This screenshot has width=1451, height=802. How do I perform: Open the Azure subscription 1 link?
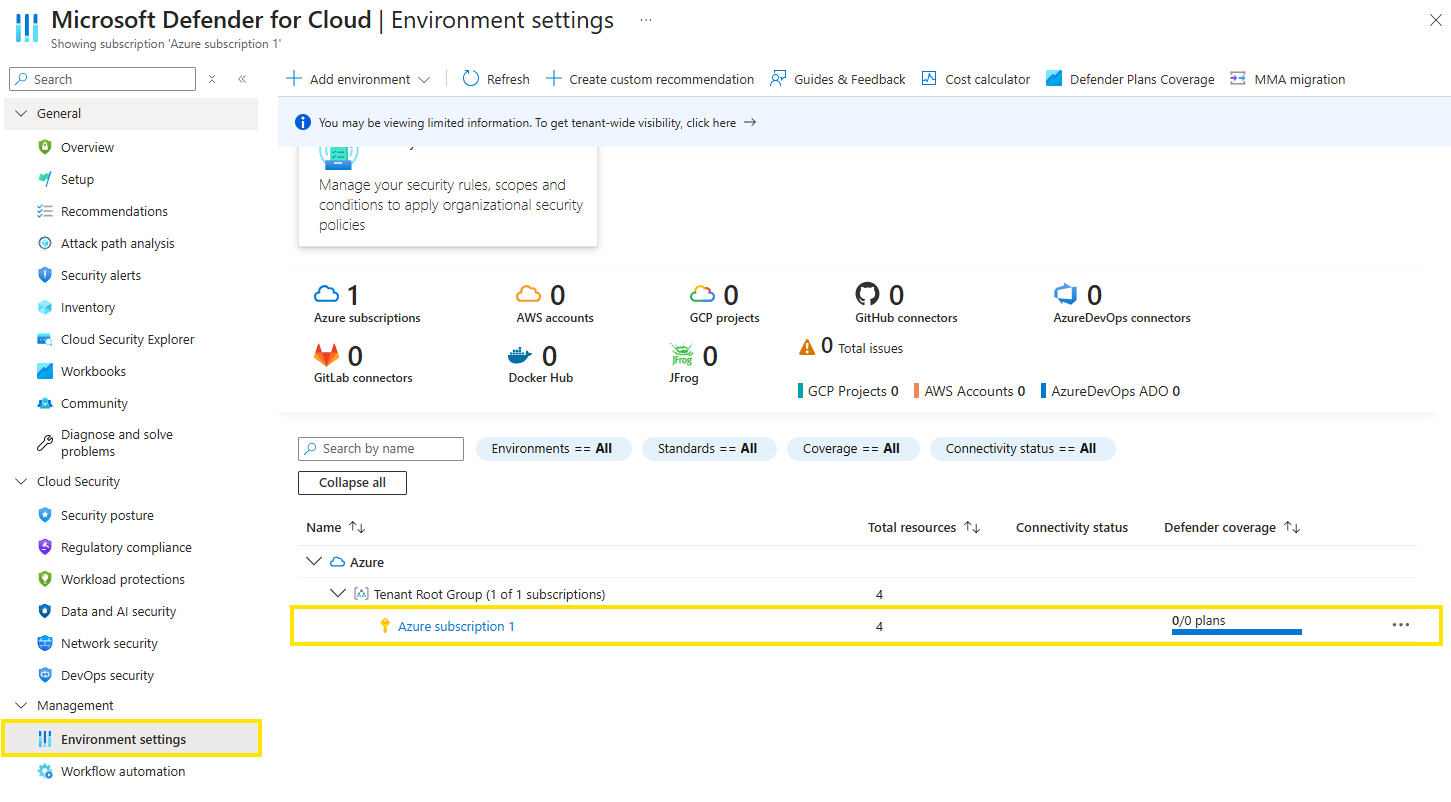(x=457, y=626)
